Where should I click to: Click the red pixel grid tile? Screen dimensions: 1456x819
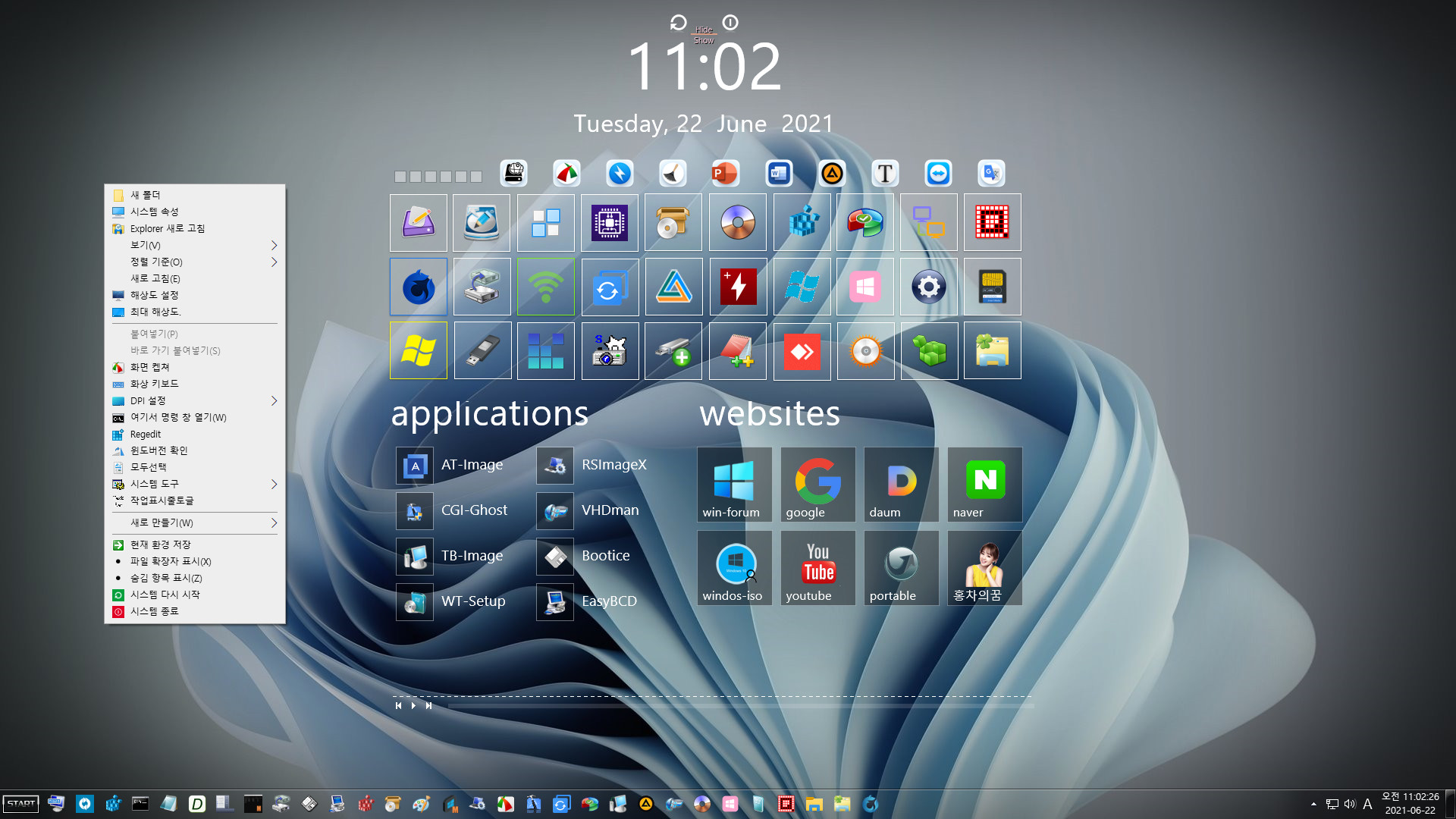[993, 223]
